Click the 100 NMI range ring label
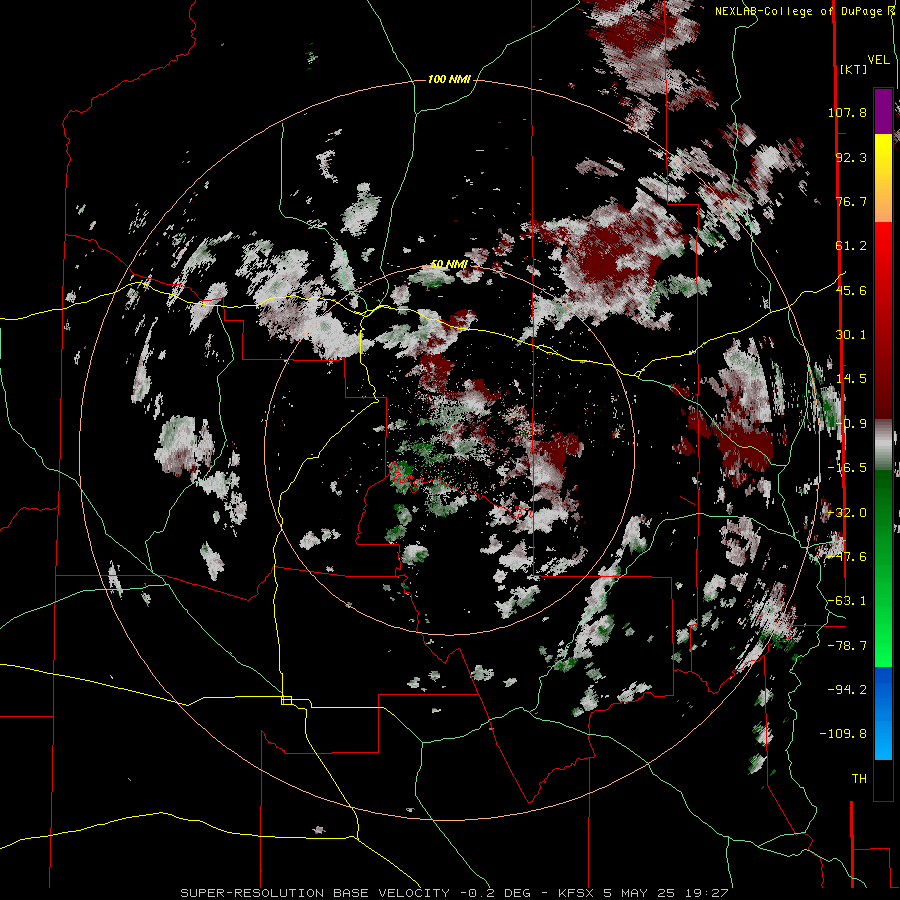The image size is (900, 900). click(x=449, y=79)
